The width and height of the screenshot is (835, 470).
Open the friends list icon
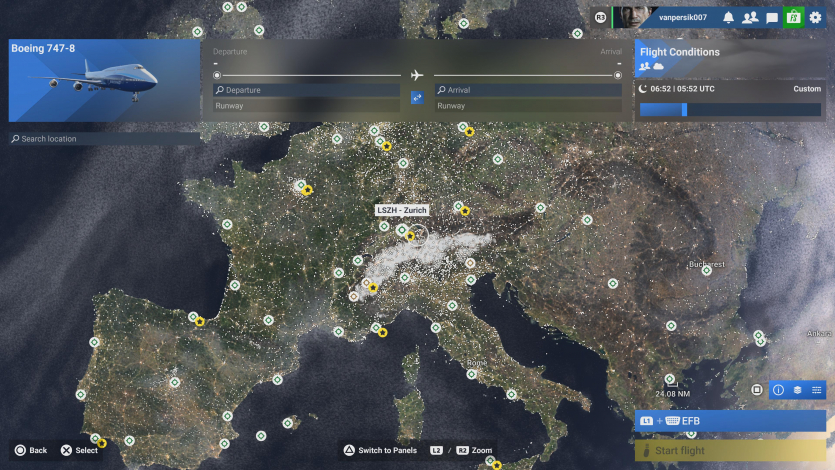(x=750, y=17)
